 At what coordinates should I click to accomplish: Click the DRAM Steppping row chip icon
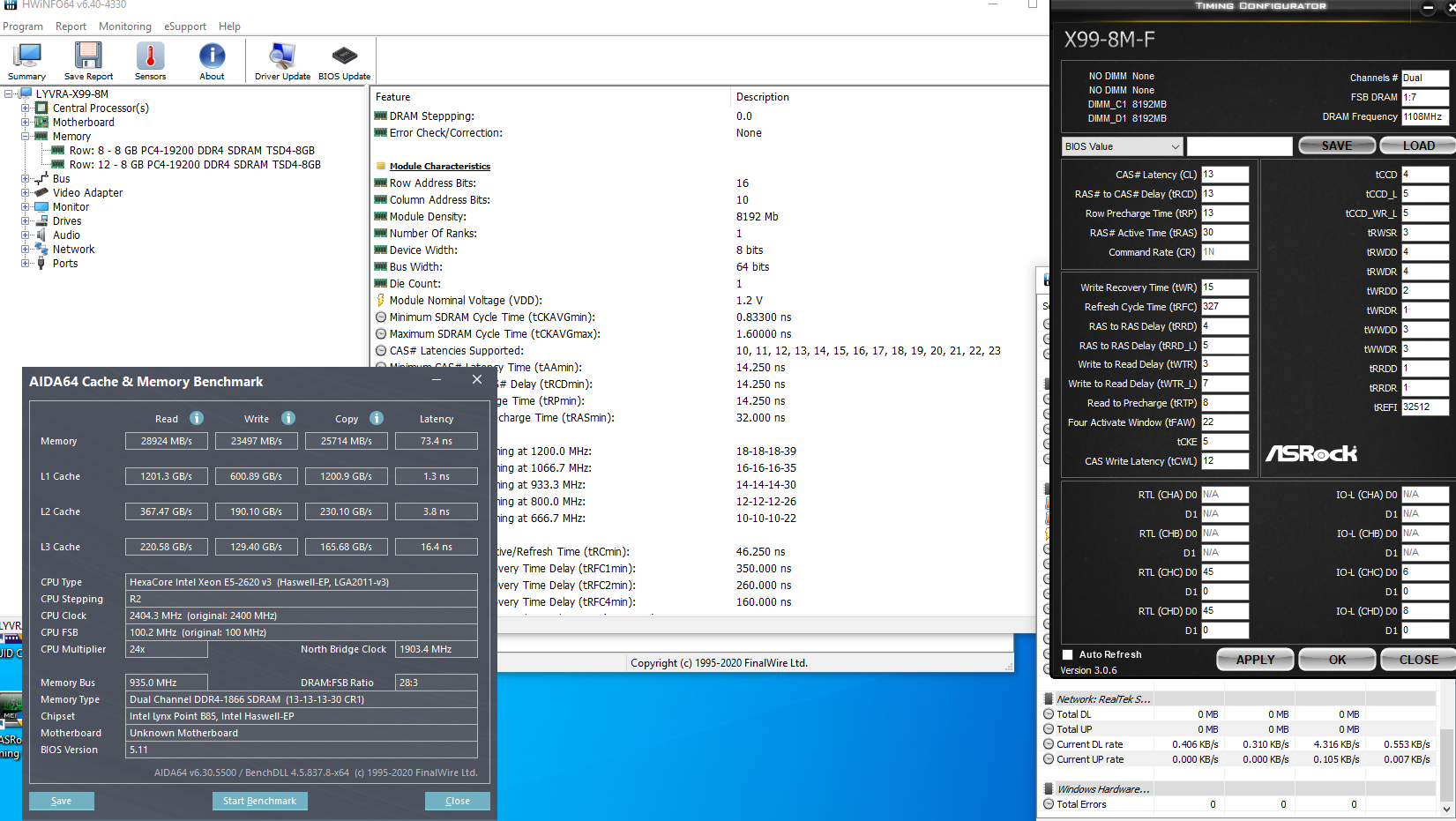pos(381,116)
